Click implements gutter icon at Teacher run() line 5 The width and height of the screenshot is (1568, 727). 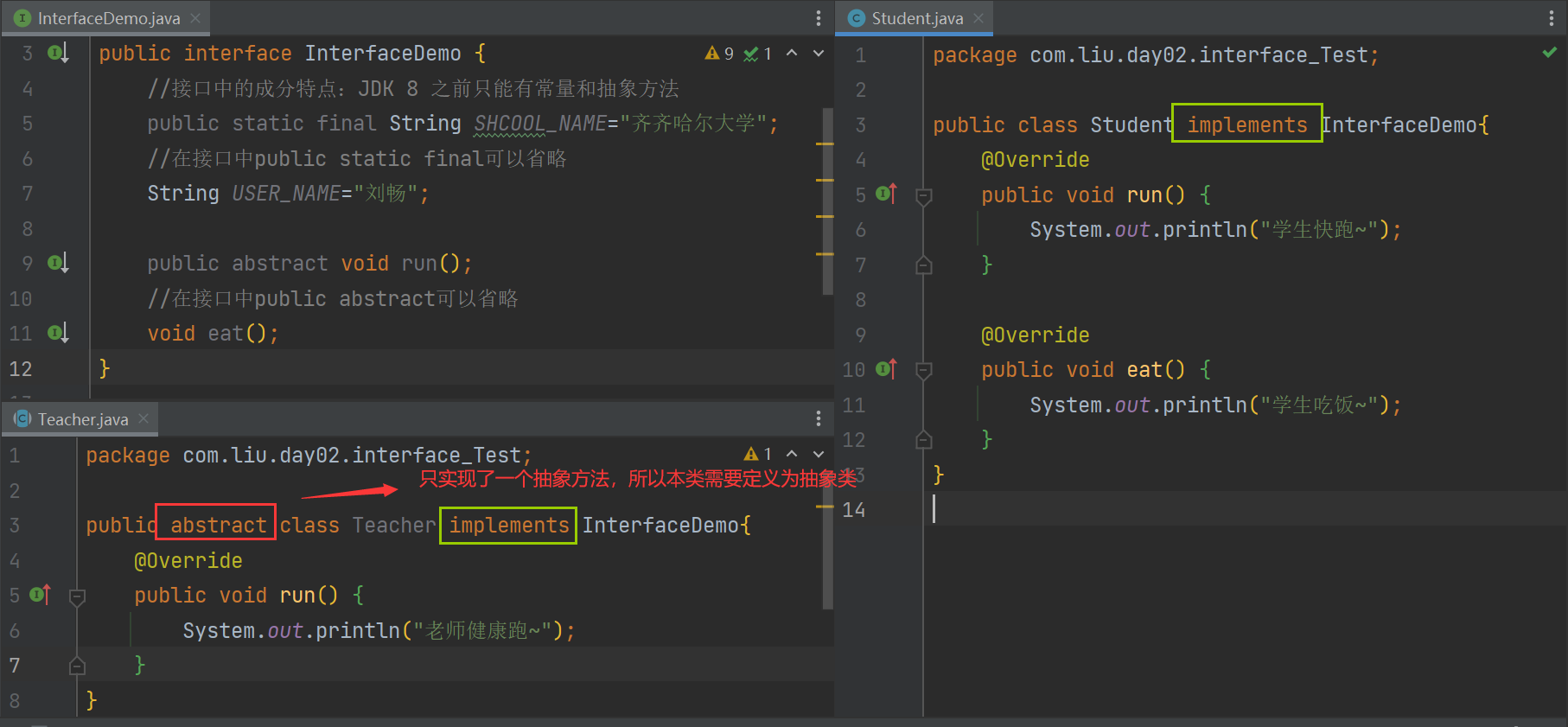tap(41, 594)
